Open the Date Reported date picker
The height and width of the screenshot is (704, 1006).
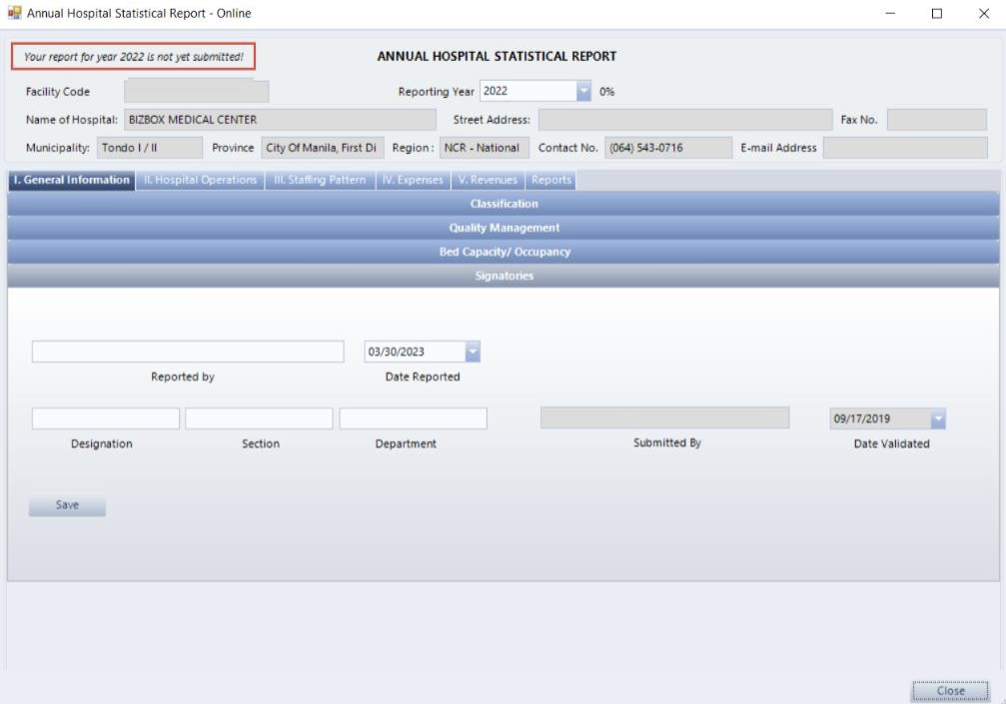click(x=473, y=352)
